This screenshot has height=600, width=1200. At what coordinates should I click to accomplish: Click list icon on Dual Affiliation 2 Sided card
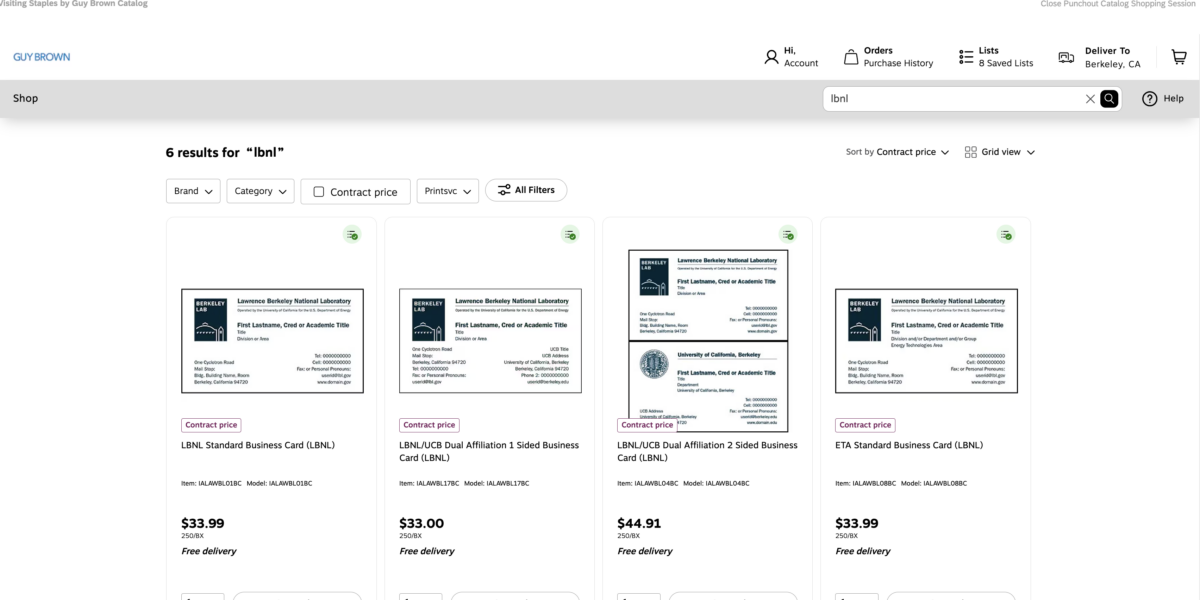coord(788,234)
